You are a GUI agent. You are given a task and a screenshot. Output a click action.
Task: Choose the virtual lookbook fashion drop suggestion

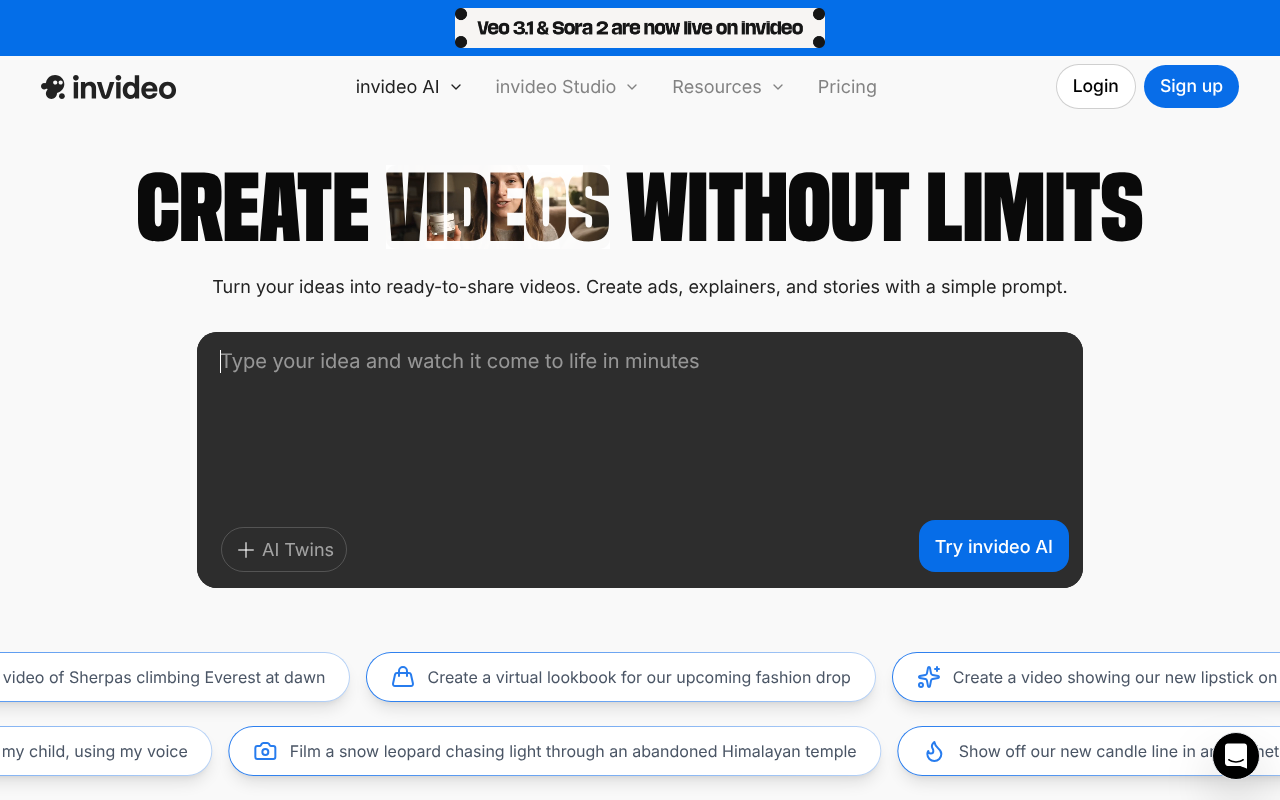click(x=638, y=677)
